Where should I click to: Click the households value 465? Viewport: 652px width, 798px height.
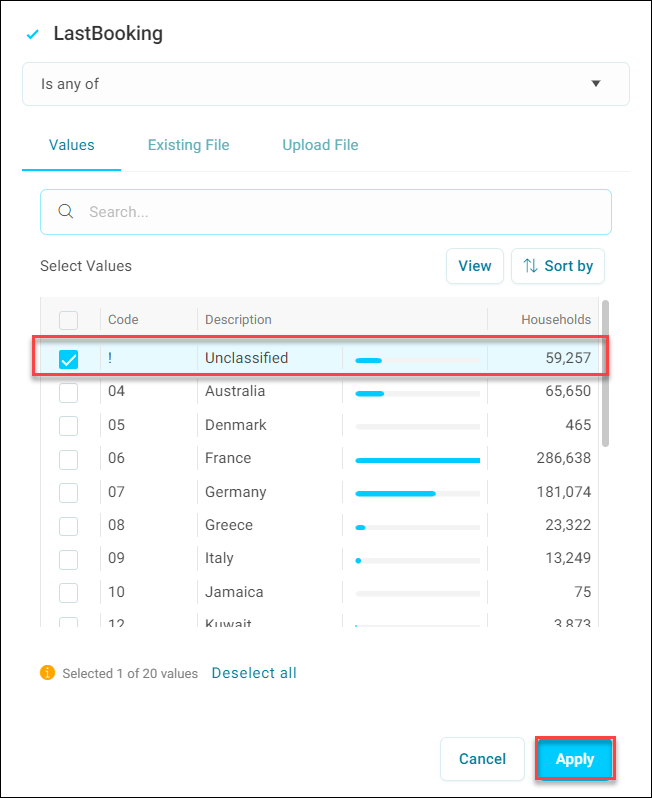[x=578, y=424]
